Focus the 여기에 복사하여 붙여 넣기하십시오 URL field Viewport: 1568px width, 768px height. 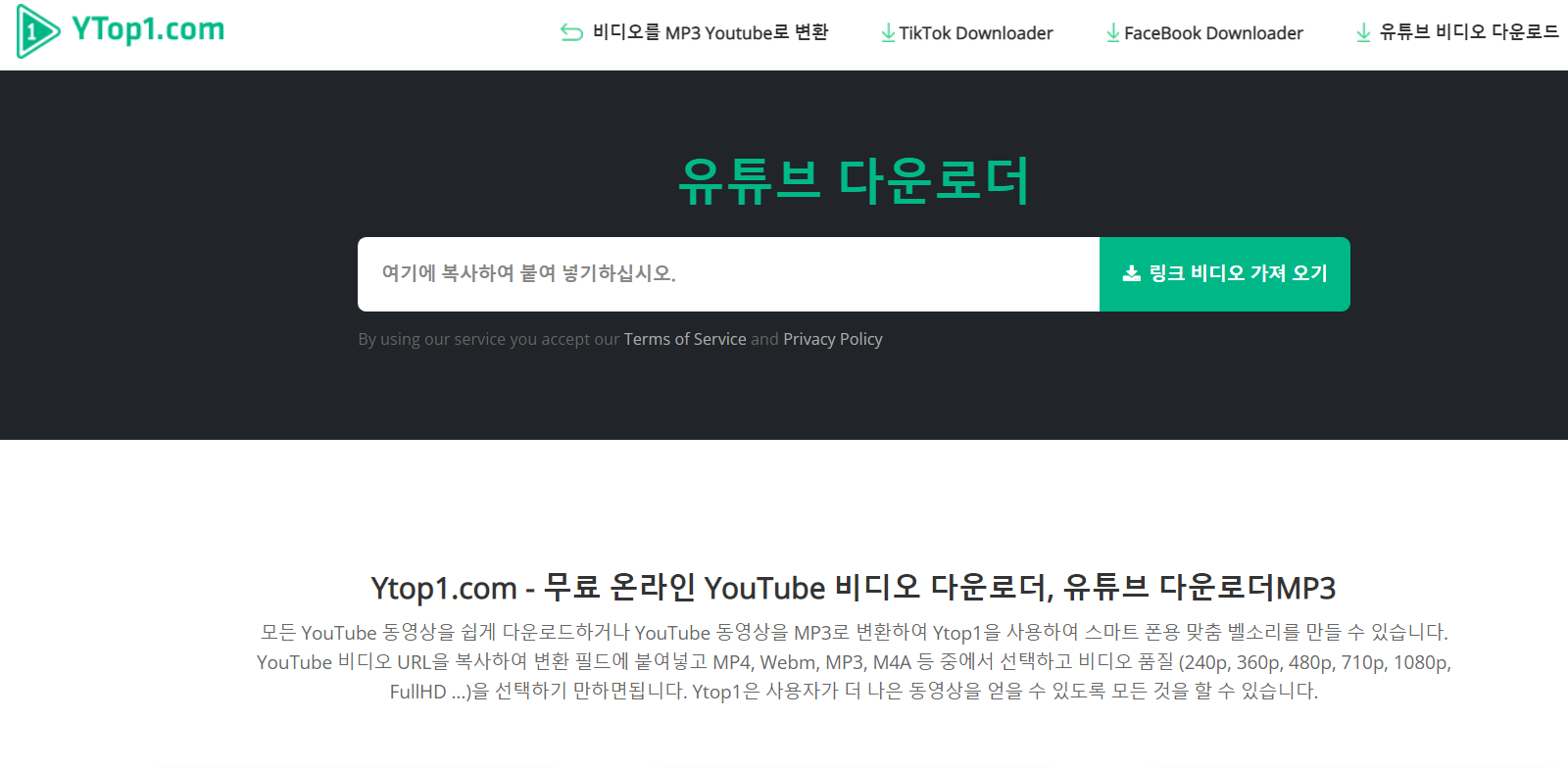[x=728, y=274]
